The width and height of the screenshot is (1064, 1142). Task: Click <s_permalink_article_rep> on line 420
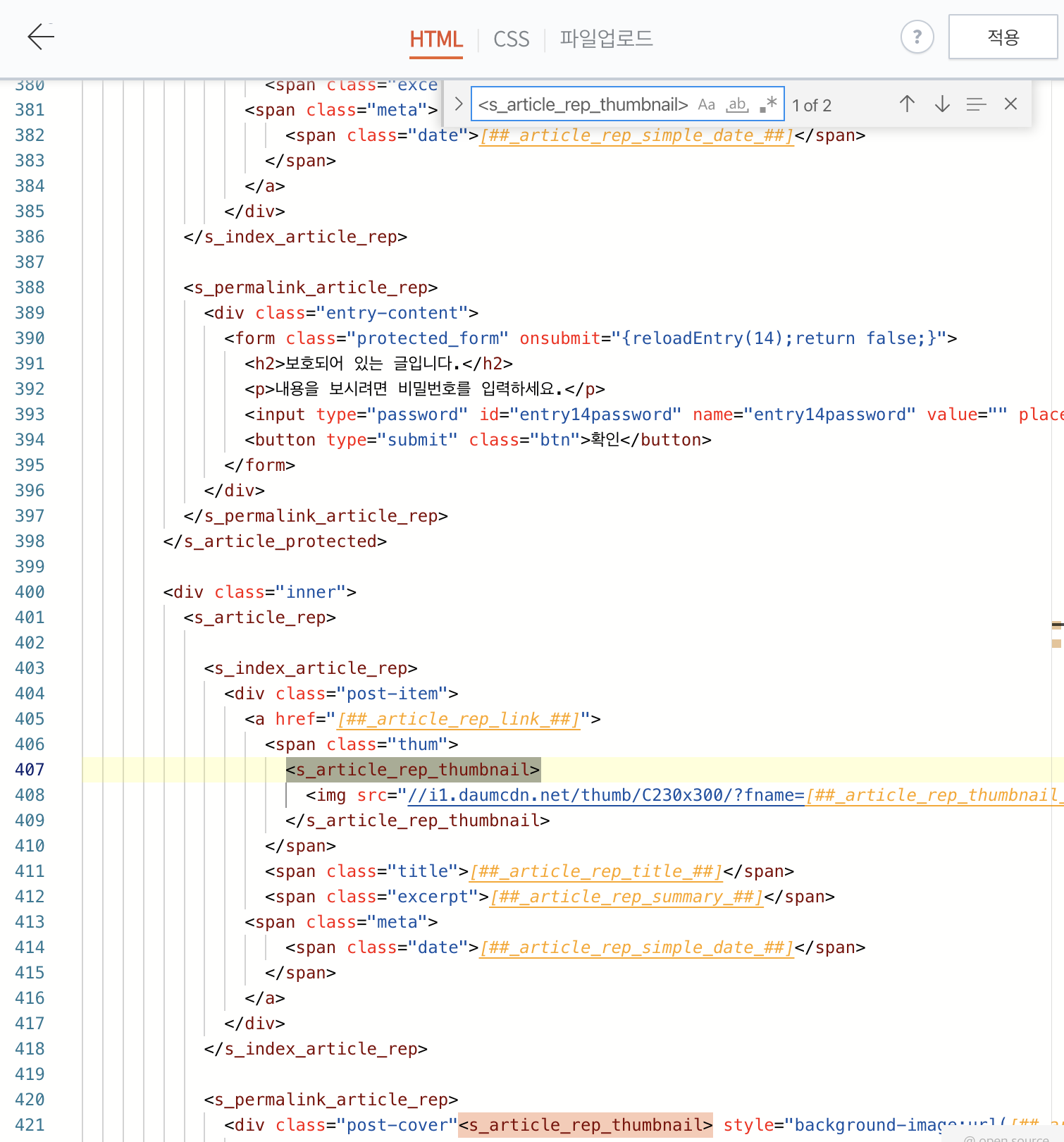tap(331, 1100)
